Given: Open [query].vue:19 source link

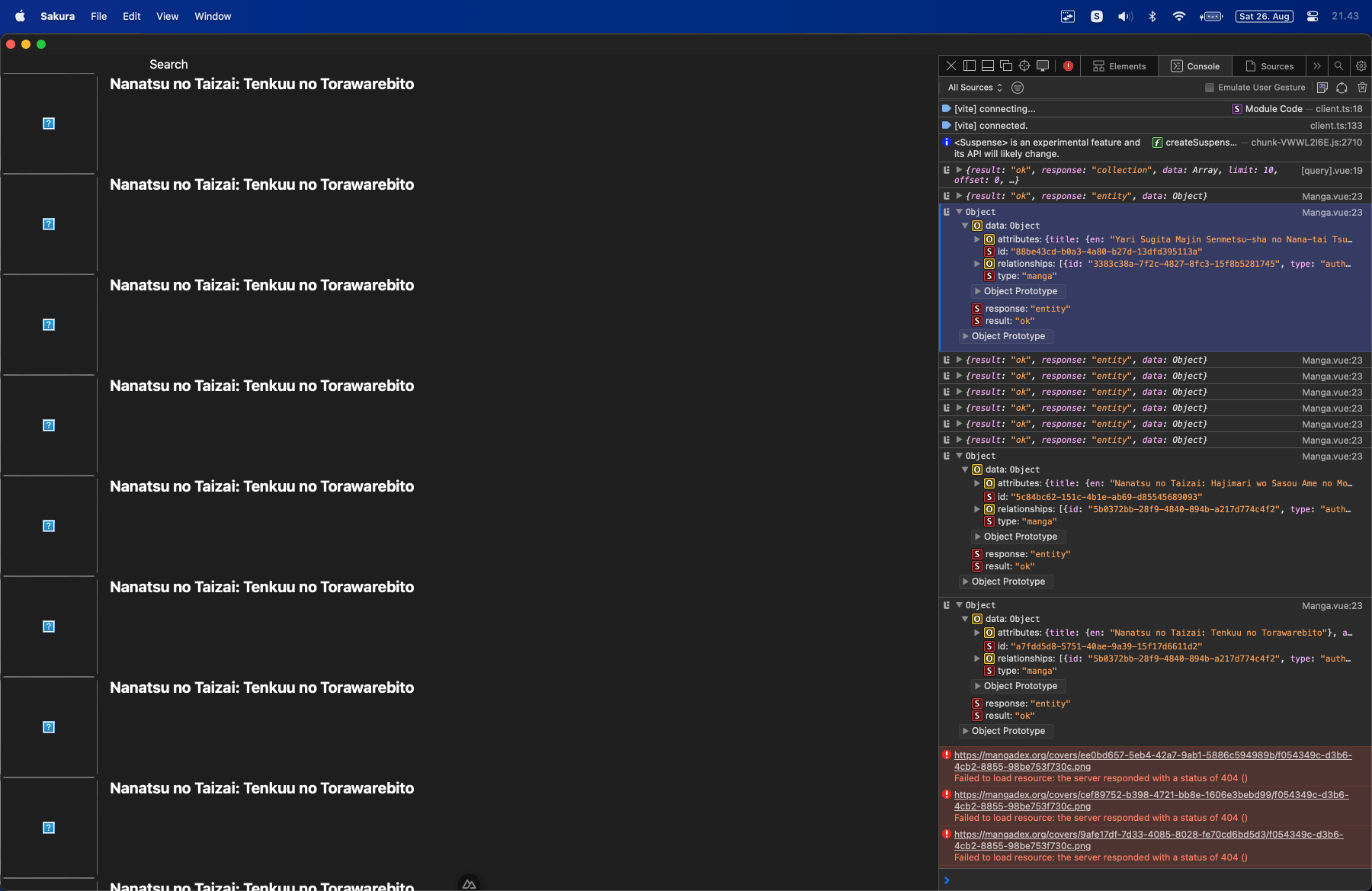Looking at the screenshot, I should 1332,171.
